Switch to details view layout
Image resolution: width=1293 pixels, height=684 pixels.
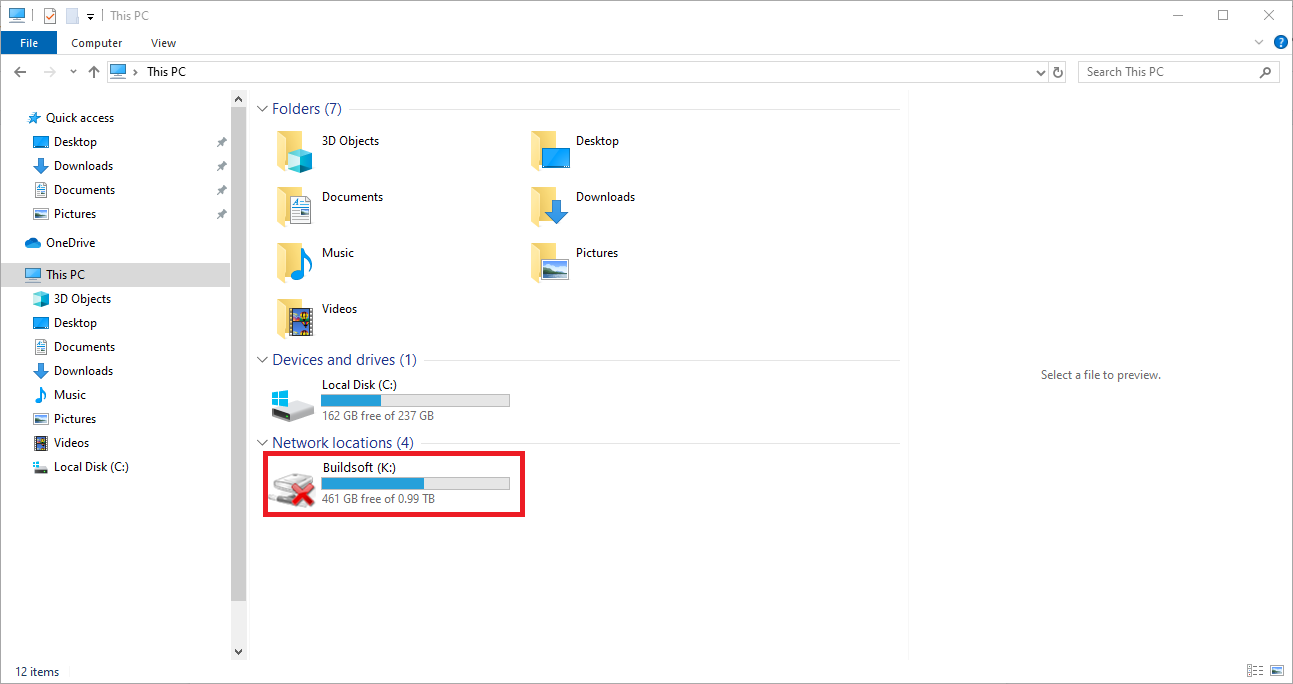[x=1254, y=671]
